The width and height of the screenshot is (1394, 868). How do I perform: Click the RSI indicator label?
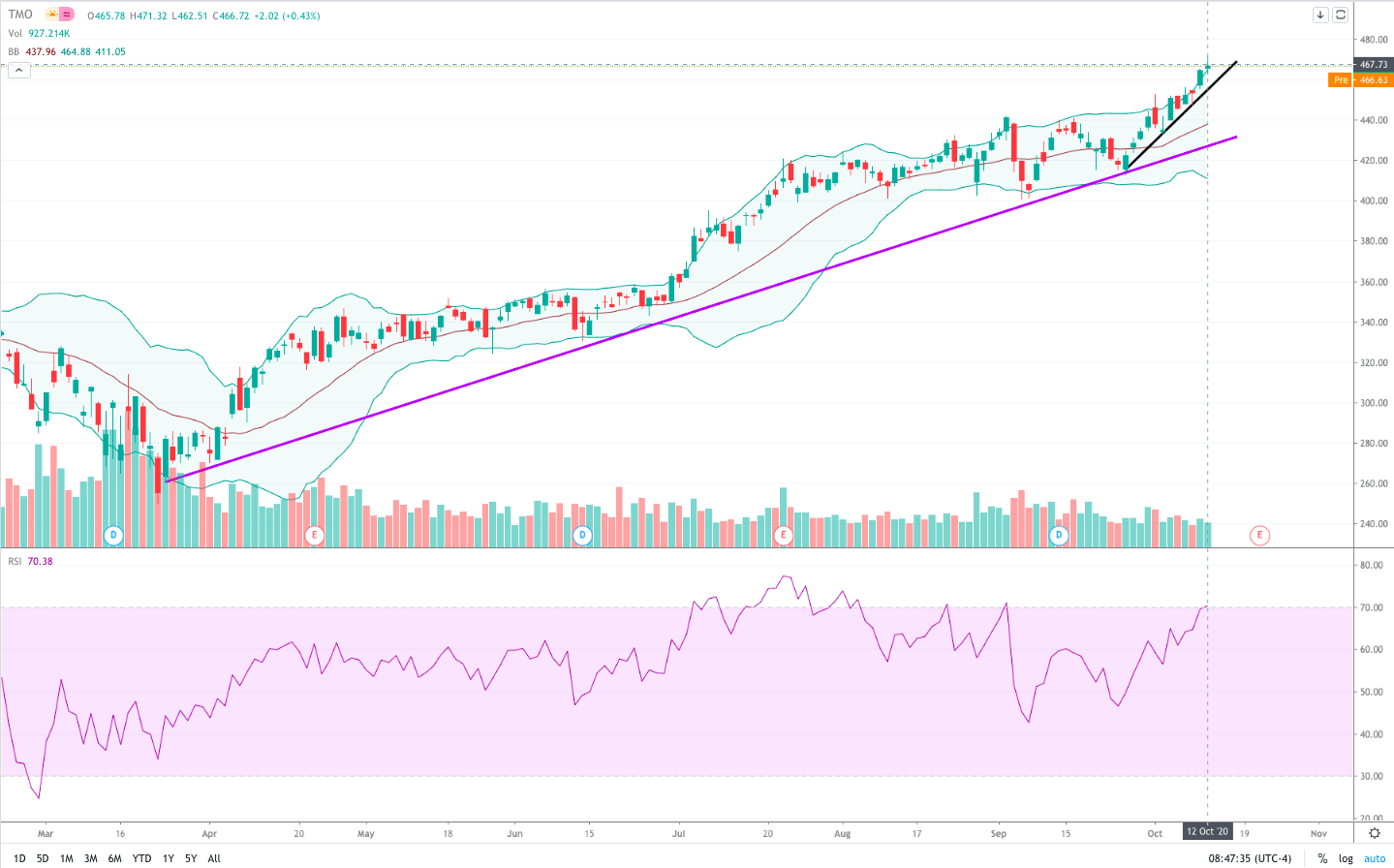15,561
